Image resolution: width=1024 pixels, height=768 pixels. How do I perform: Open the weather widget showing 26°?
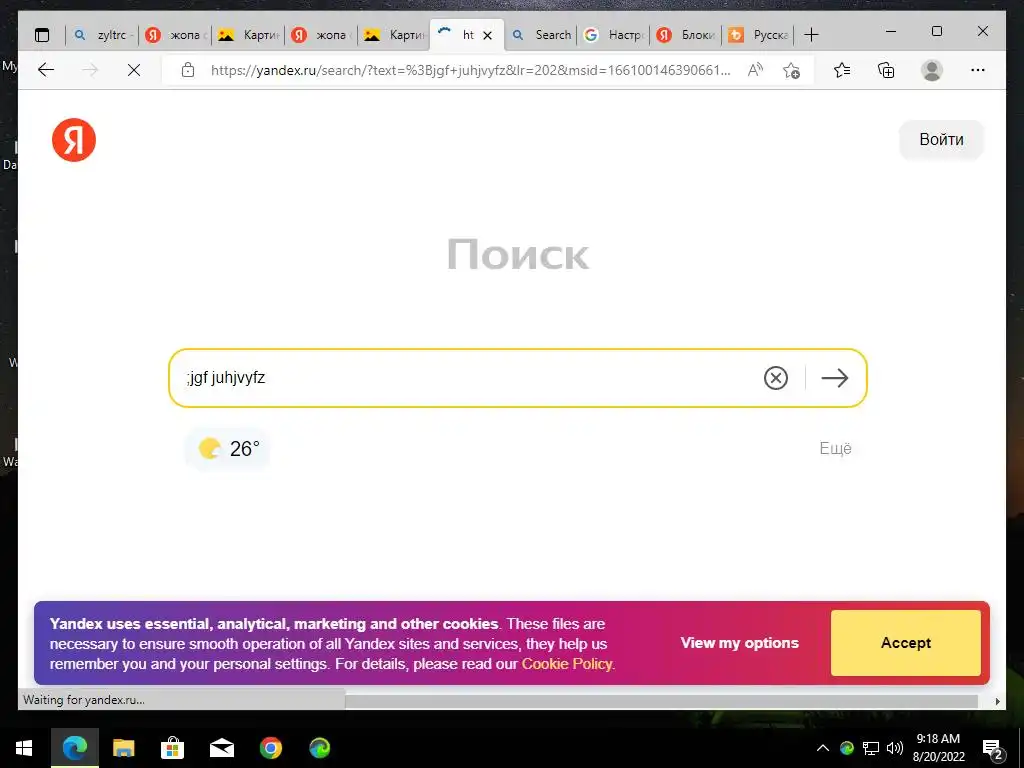(x=228, y=449)
